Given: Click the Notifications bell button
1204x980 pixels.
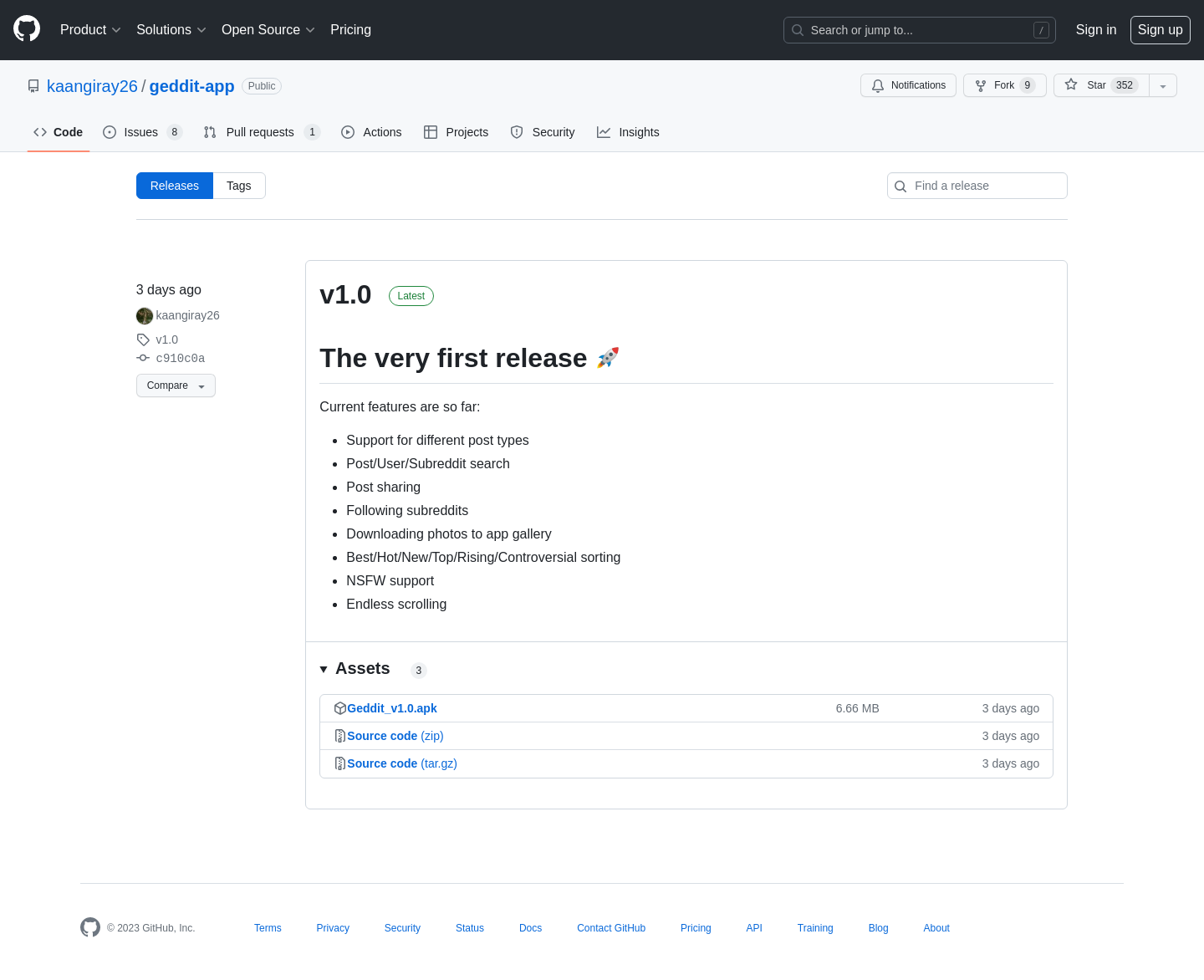Looking at the screenshot, I should pyautogui.click(x=908, y=85).
